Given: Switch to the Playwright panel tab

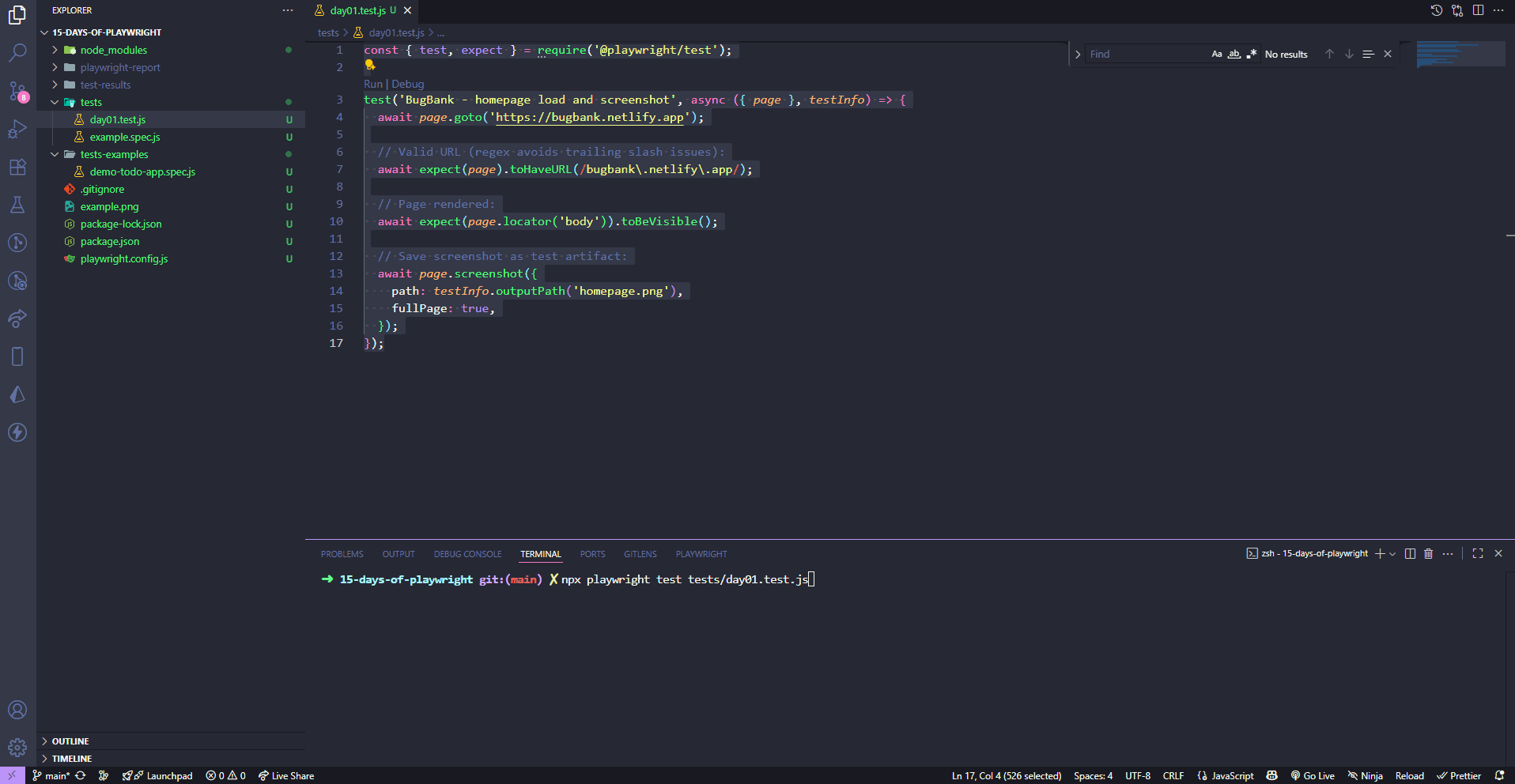Looking at the screenshot, I should point(701,554).
